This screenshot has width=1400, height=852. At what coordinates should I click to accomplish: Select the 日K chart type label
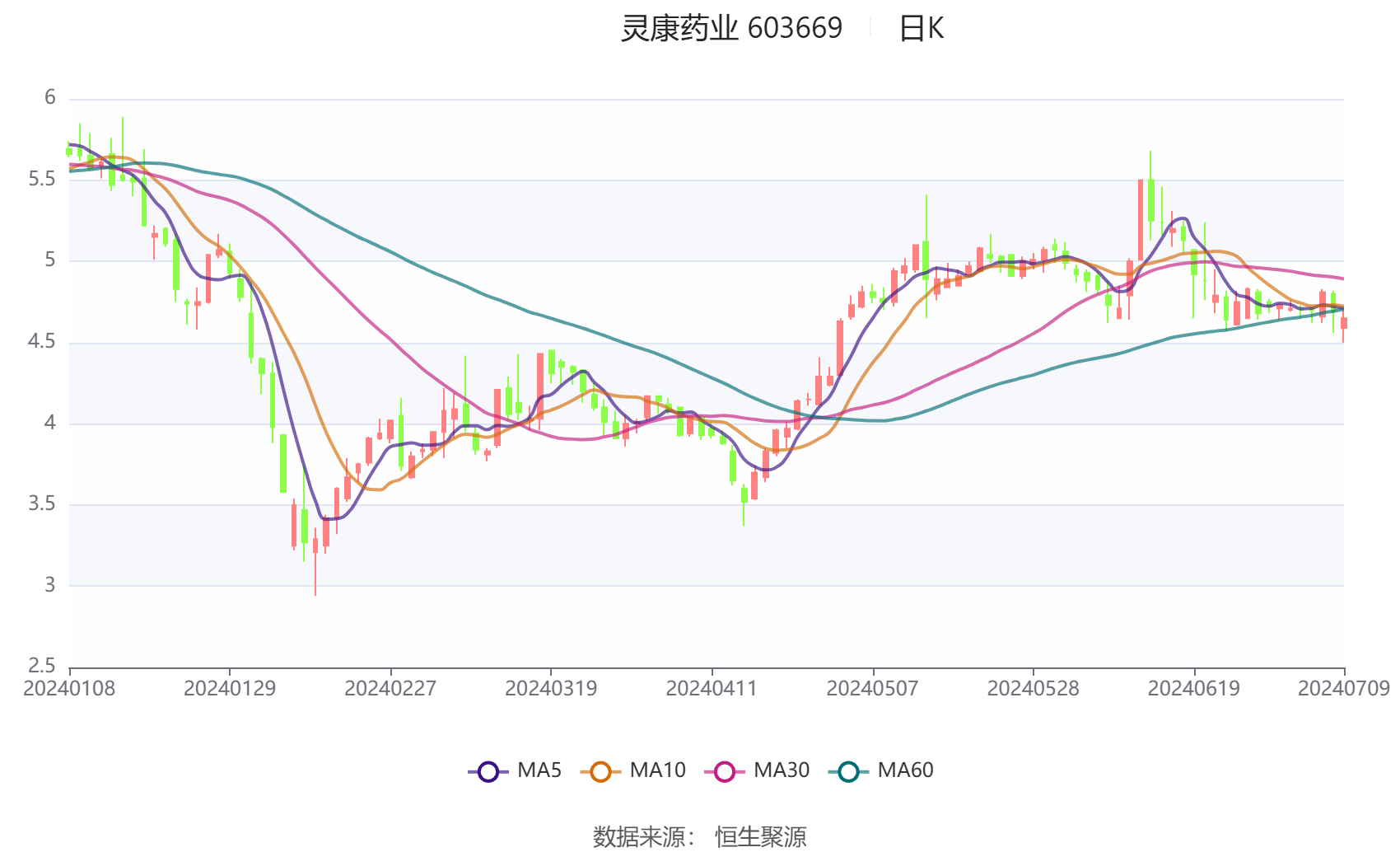921,29
